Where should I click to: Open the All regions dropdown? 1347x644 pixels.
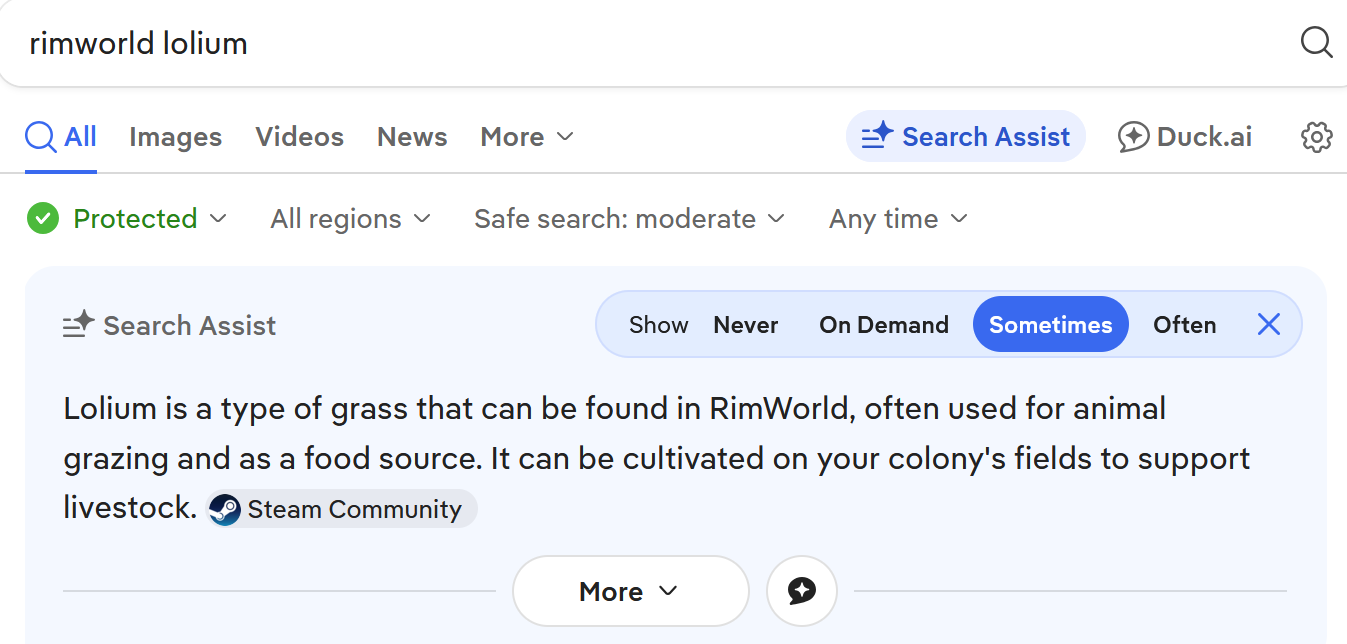(x=350, y=218)
